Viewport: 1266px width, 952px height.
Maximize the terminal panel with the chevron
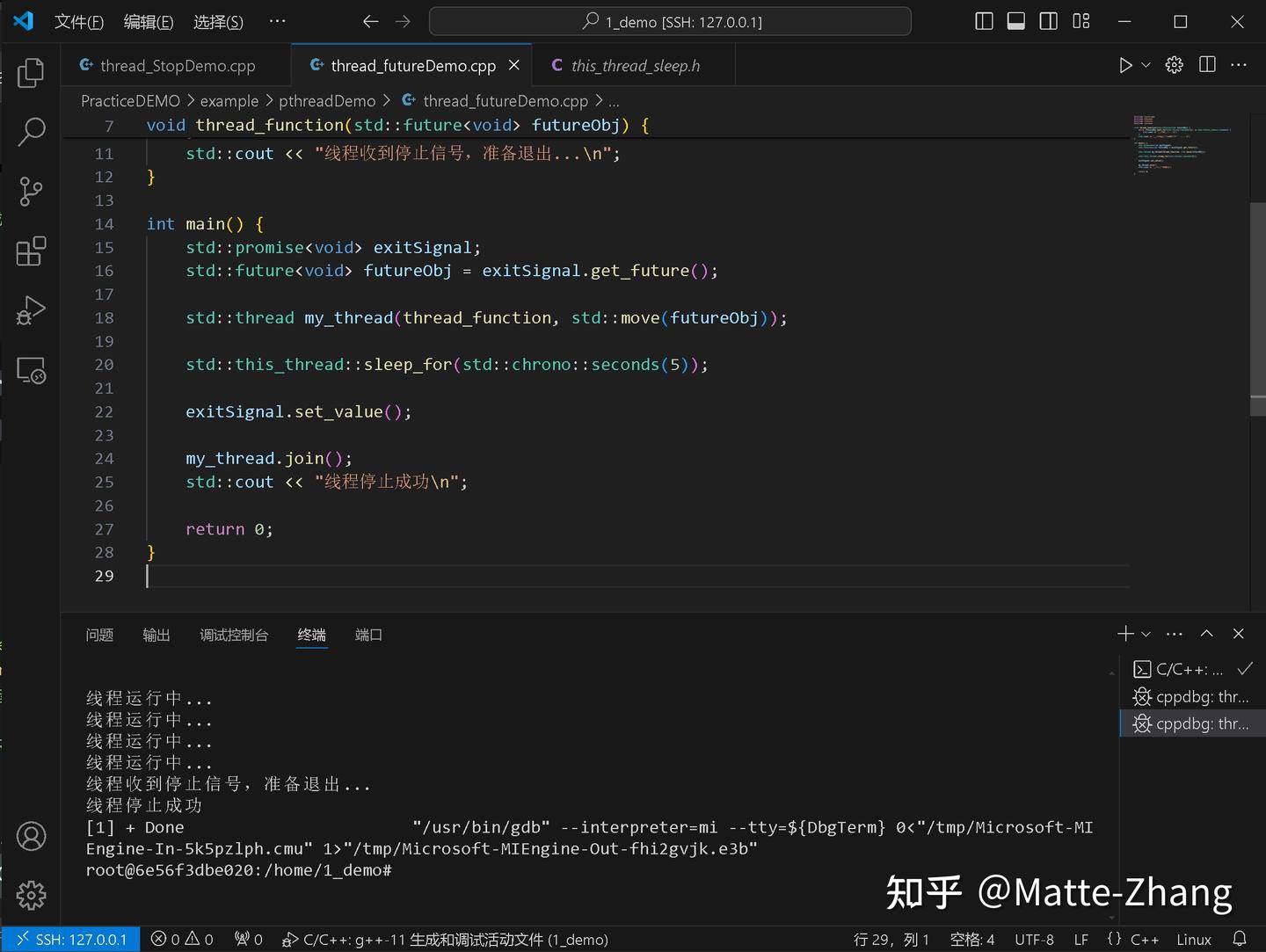(x=1206, y=633)
